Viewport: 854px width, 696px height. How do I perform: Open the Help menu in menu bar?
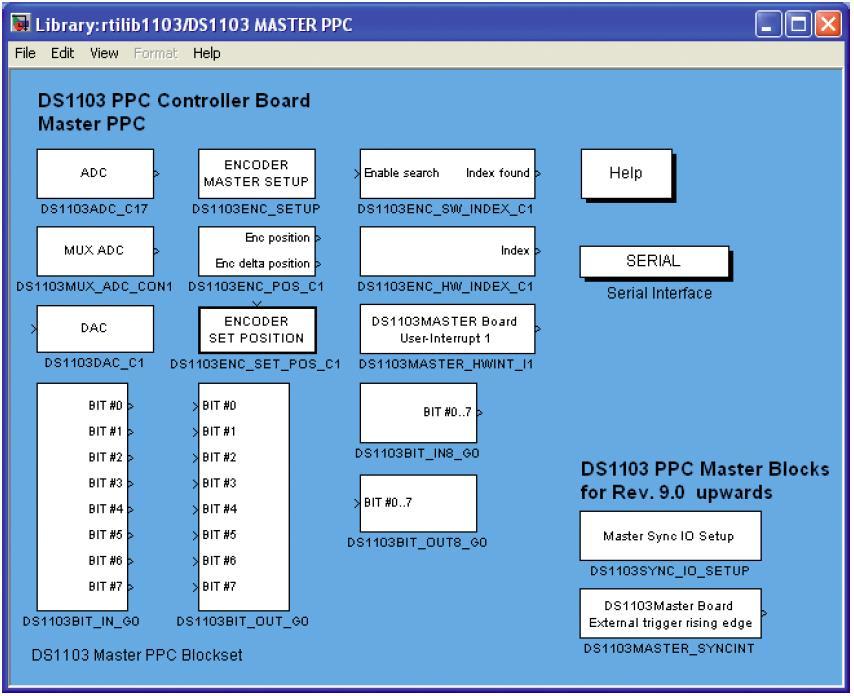coord(206,53)
